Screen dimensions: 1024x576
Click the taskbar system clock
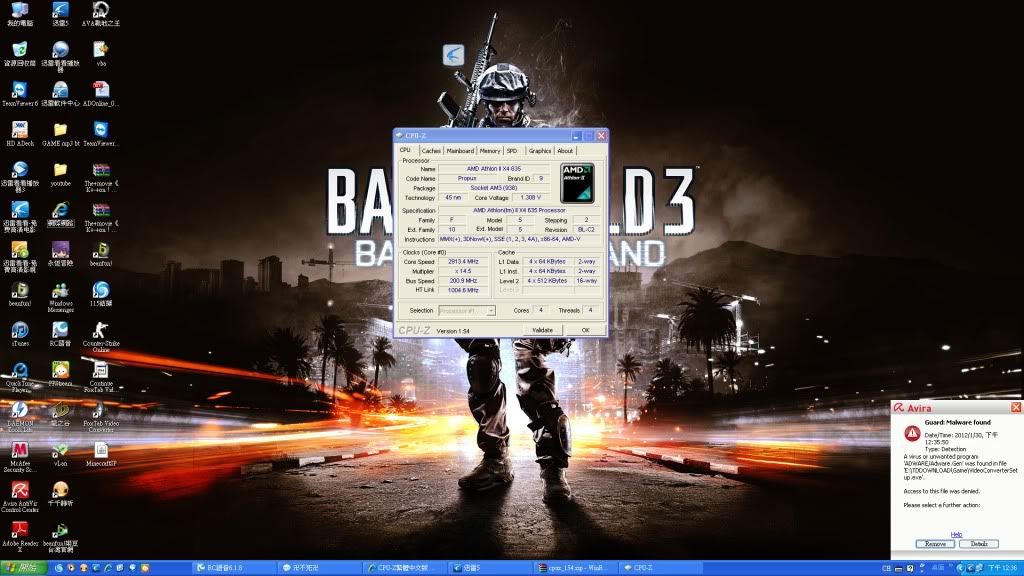tap(1002, 568)
